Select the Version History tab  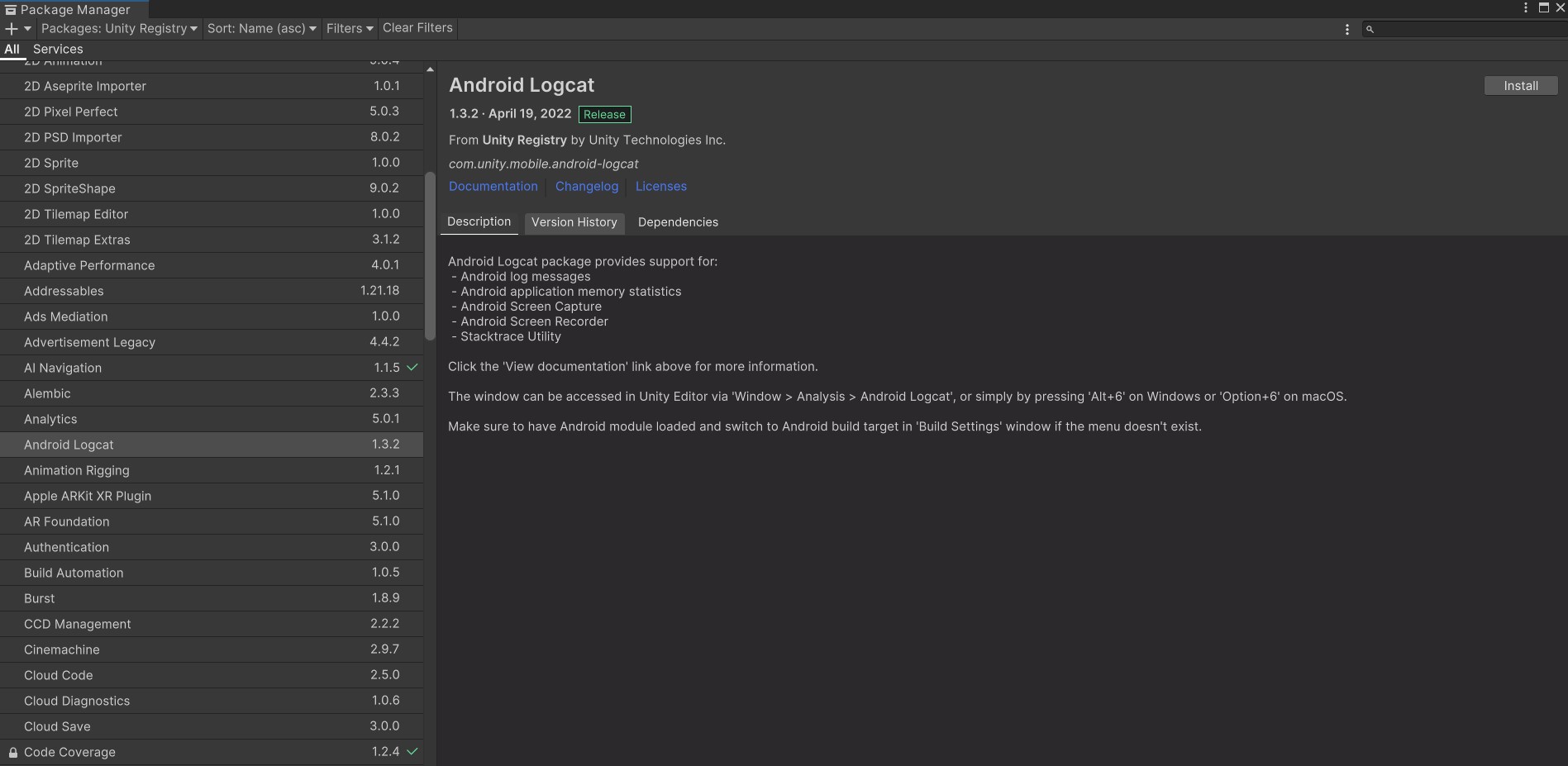click(574, 222)
